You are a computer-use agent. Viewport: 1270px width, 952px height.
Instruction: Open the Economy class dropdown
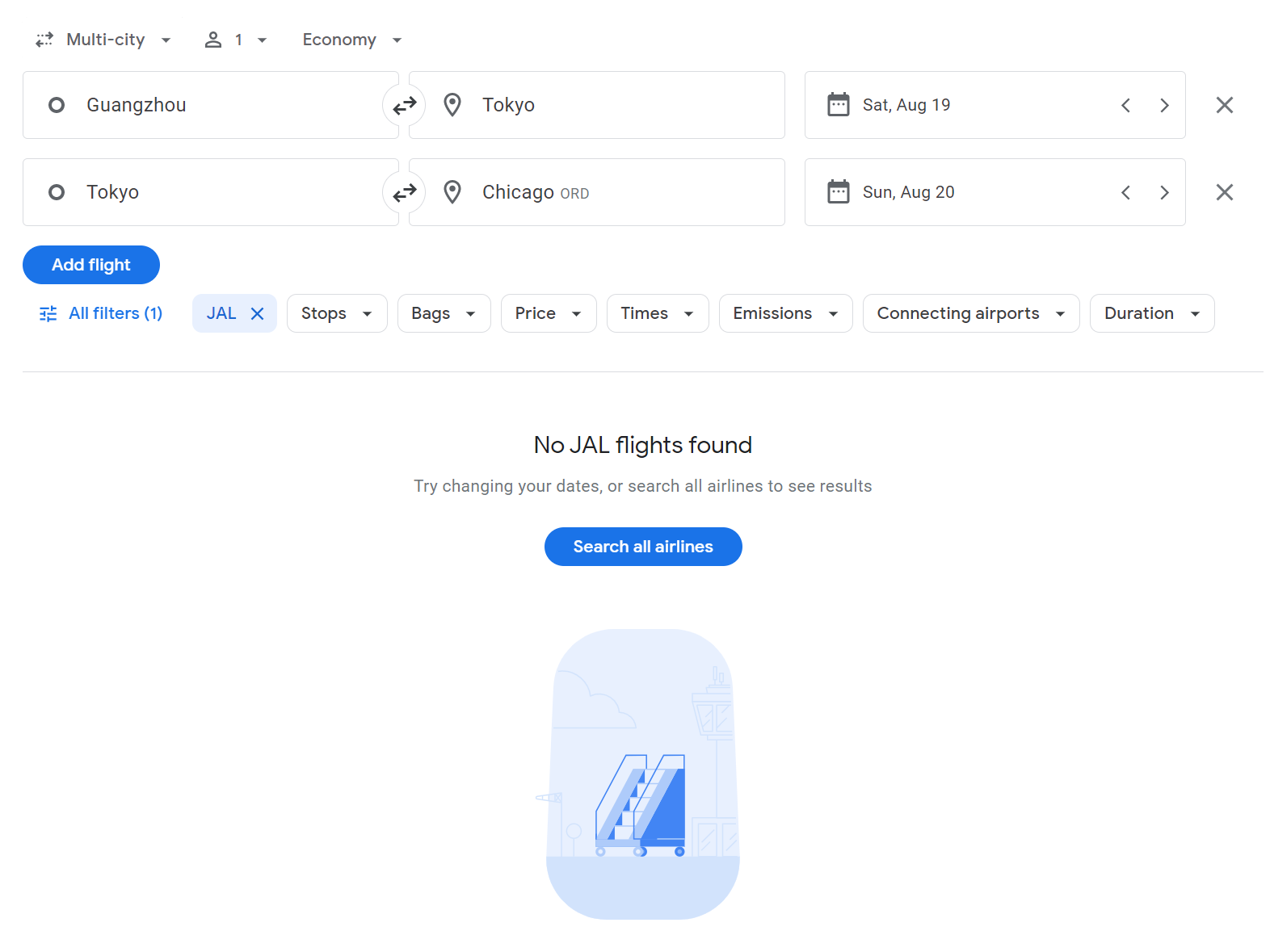(x=351, y=40)
